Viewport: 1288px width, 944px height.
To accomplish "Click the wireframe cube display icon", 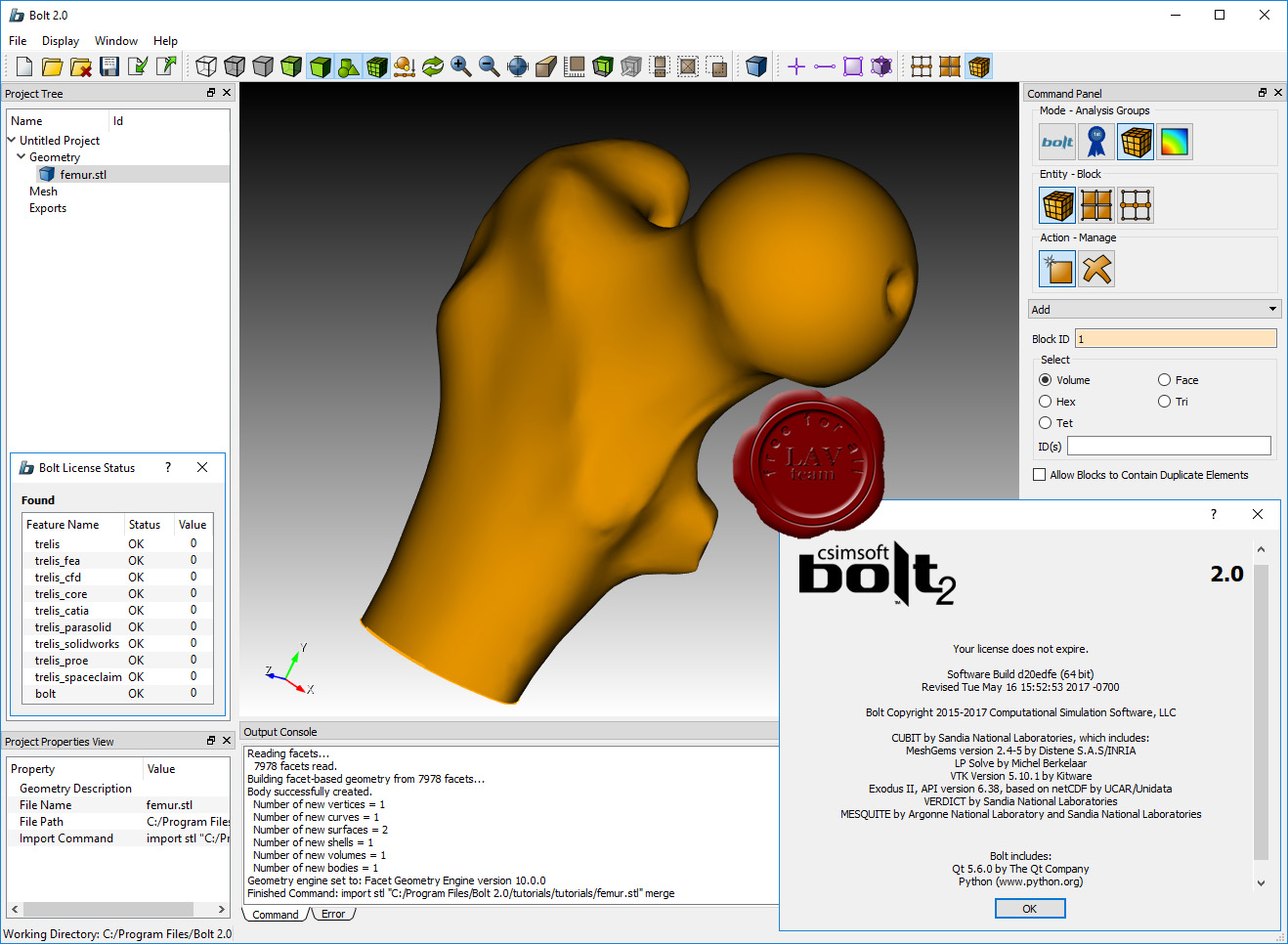I will (206, 66).
